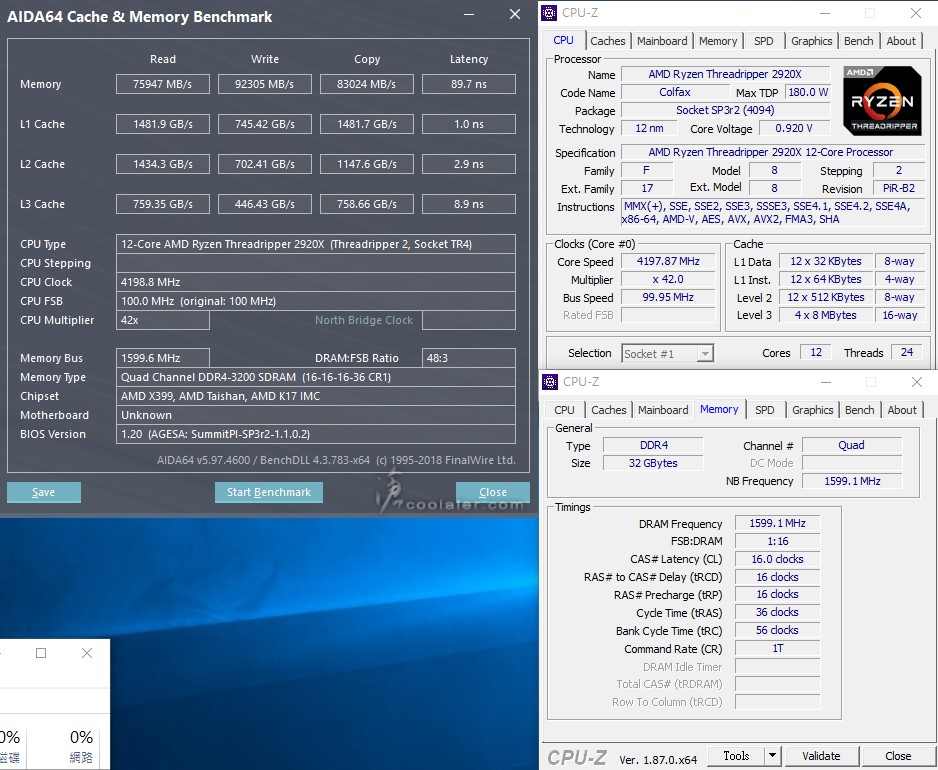The image size is (938, 770).
Task: Close bottom CPU-Z window with title X
Action: (x=916, y=382)
